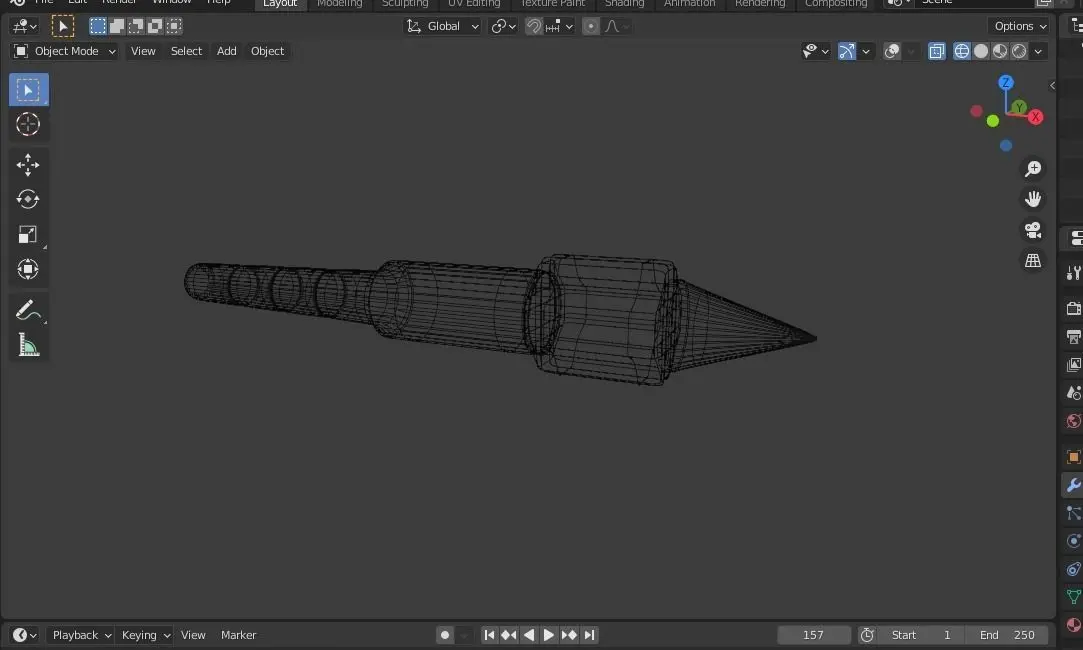Click the zoom view magnifier icon
The image size is (1083, 650).
pos(1033,169)
